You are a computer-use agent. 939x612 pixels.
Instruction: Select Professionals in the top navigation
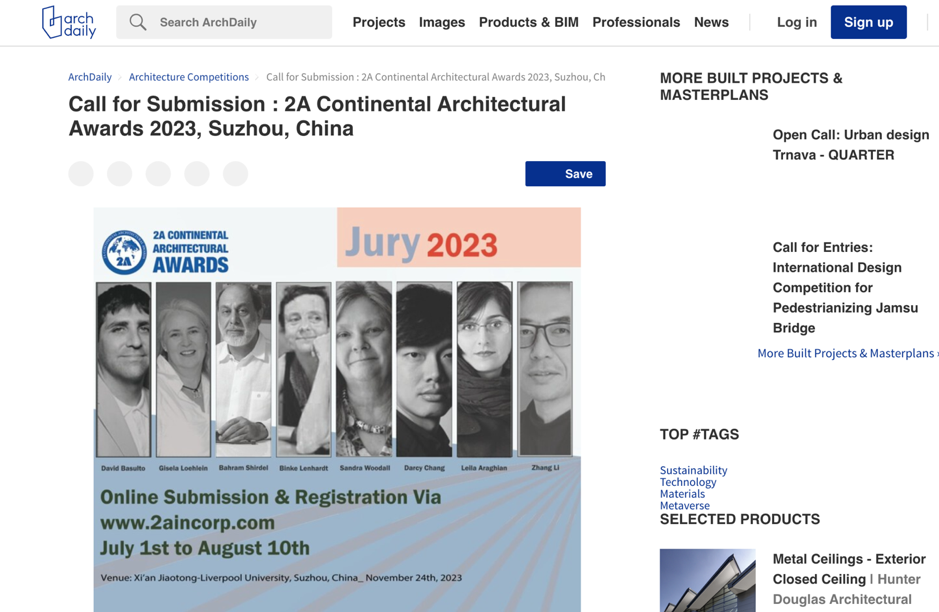coord(636,22)
